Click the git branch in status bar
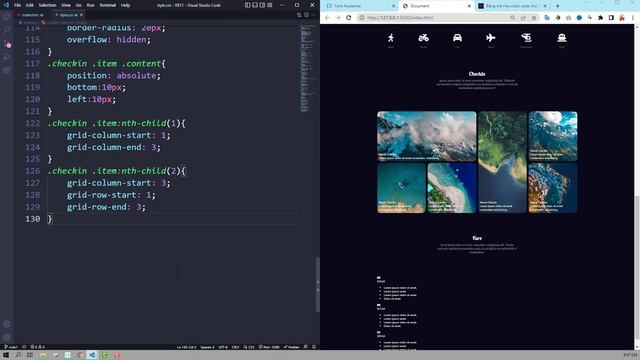Screen dimensions: 640x360 (x=11, y=347)
